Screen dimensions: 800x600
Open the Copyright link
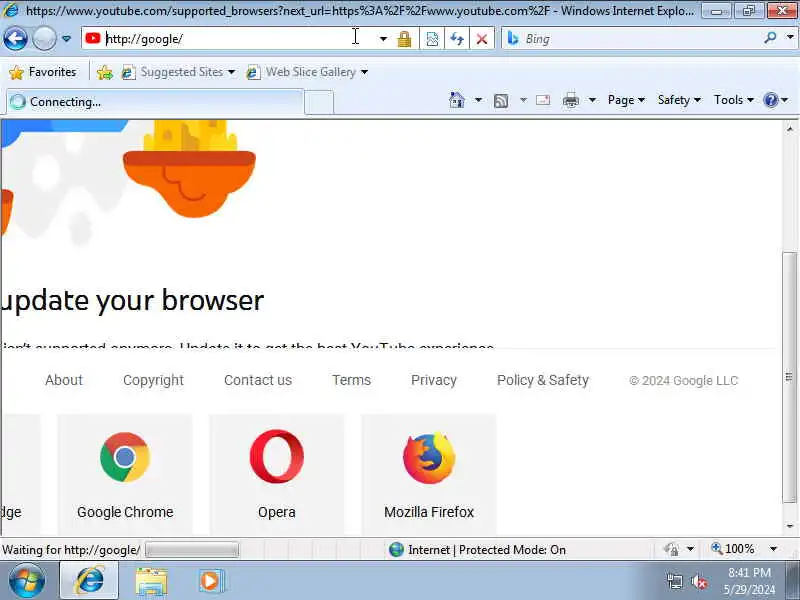(x=153, y=380)
